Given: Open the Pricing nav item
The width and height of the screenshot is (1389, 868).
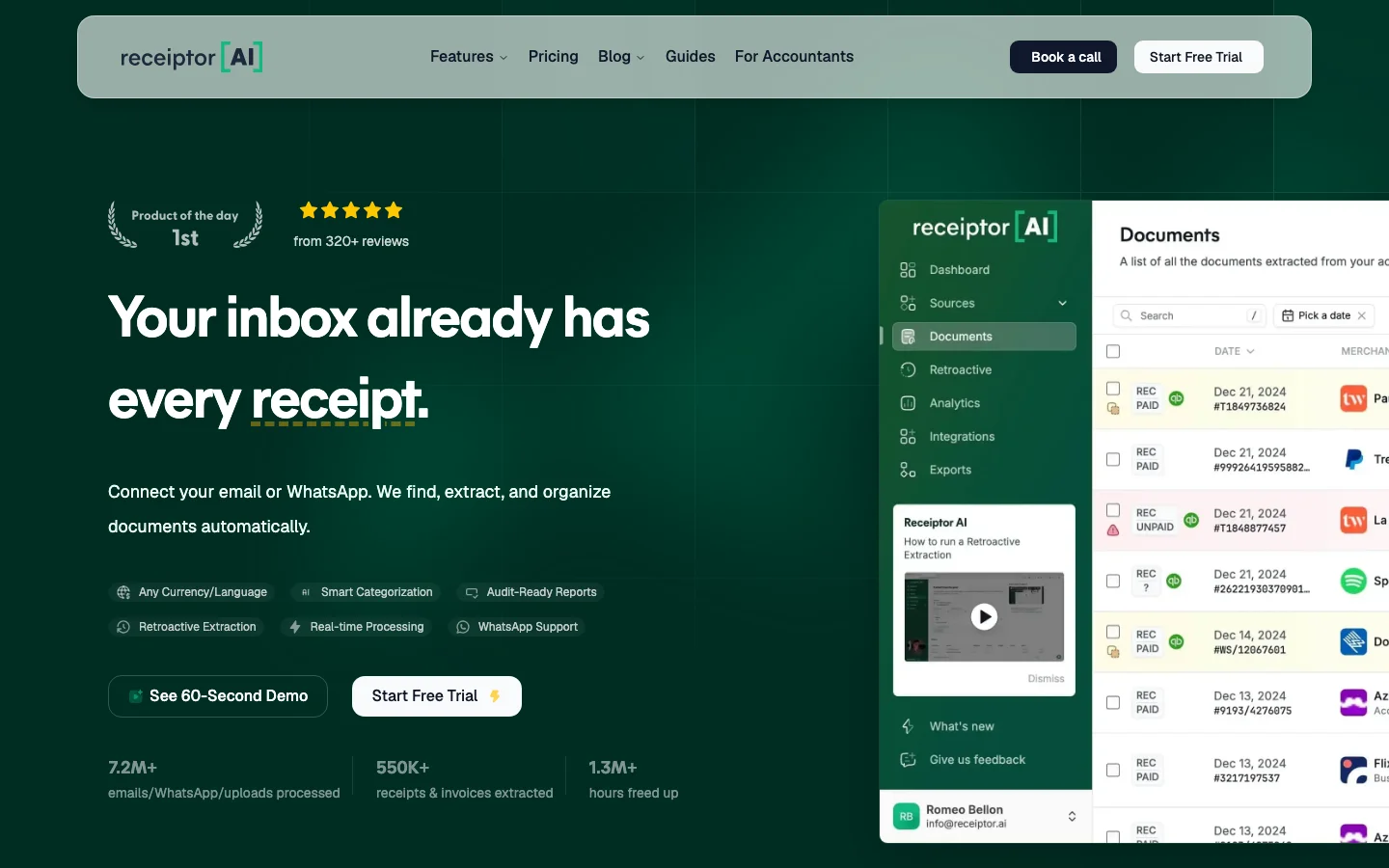Looking at the screenshot, I should coord(554,57).
